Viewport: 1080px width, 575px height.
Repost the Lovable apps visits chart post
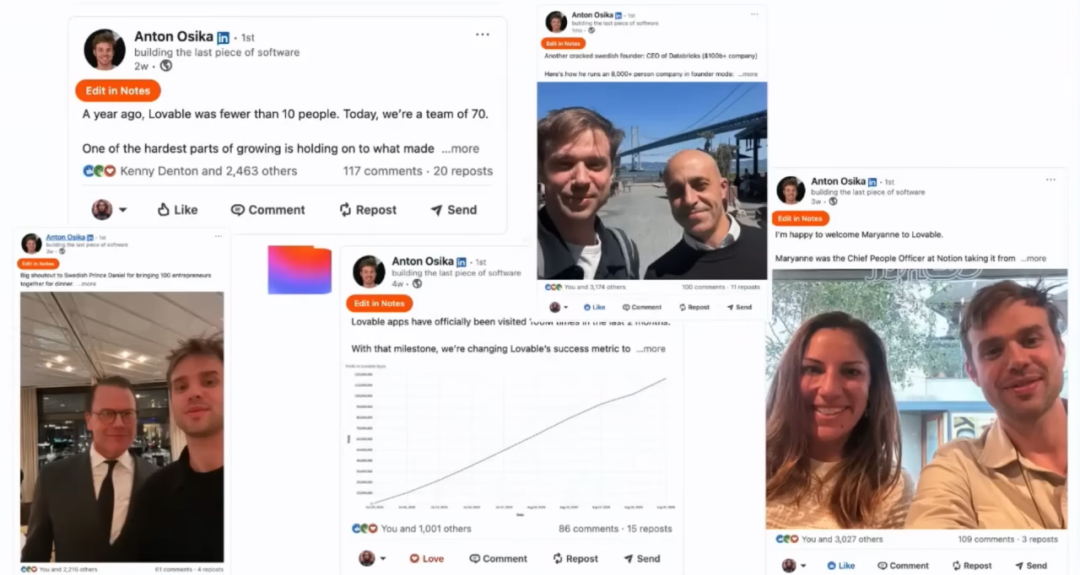click(x=575, y=558)
